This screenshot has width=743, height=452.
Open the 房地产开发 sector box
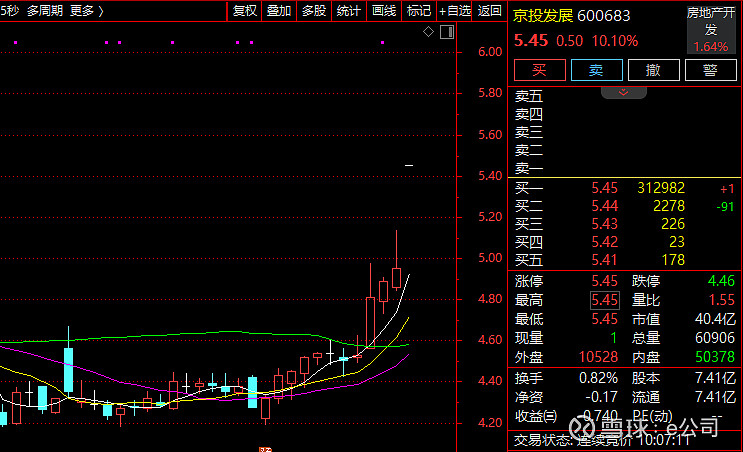(711, 29)
